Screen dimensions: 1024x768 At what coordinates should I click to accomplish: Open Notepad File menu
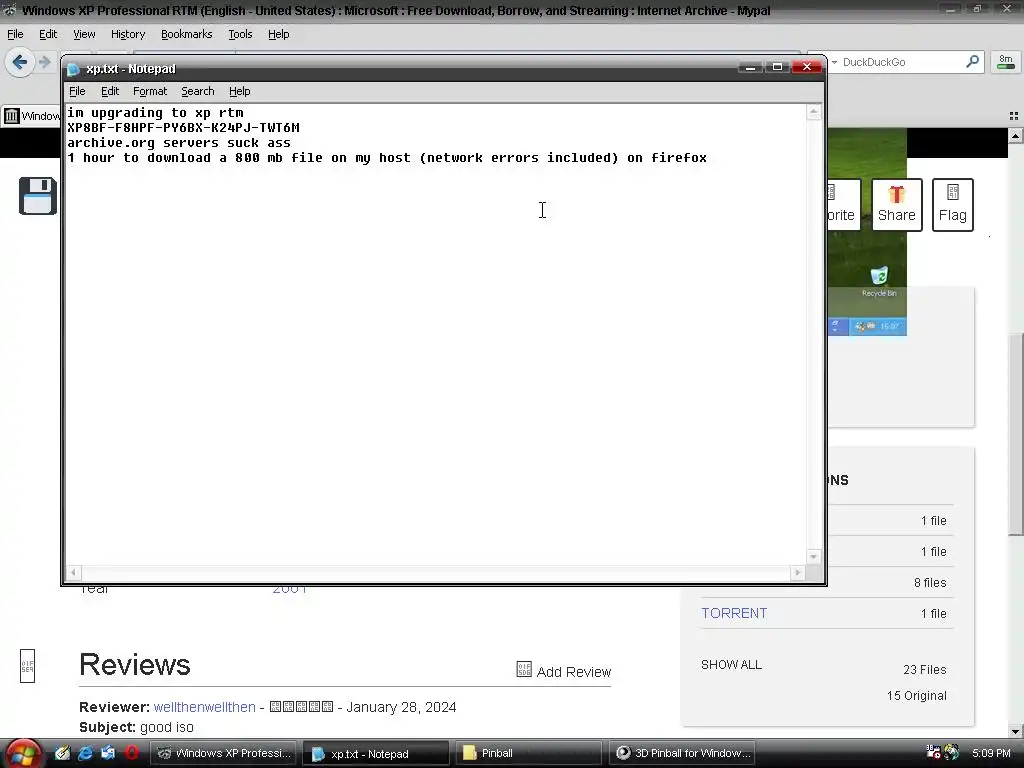click(77, 91)
